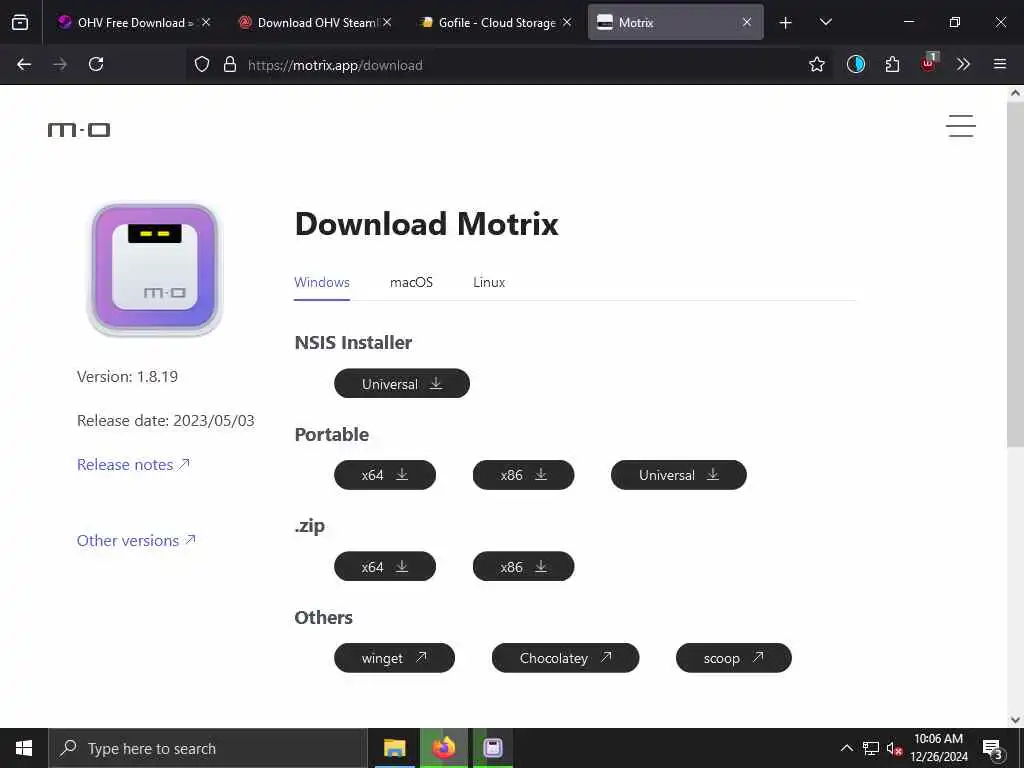Open Motrix app from taskbar

[493, 748]
